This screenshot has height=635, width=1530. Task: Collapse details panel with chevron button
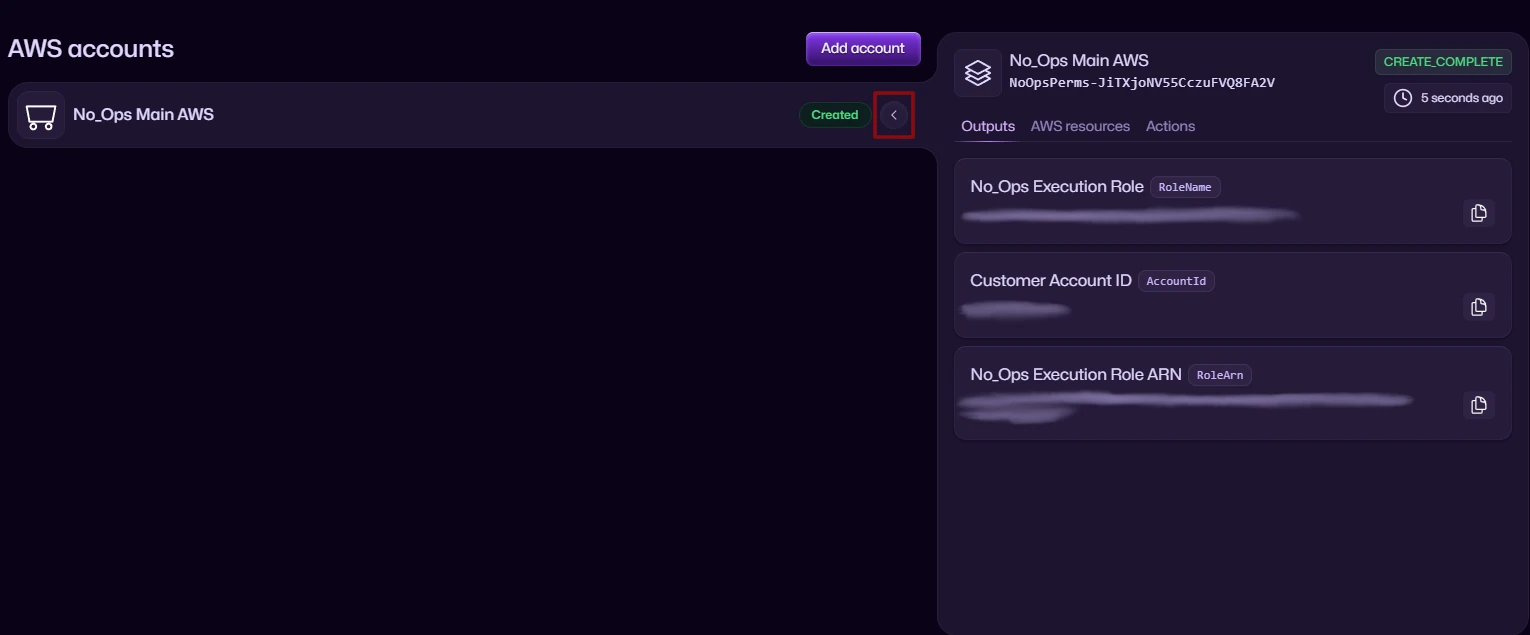(x=894, y=115)
